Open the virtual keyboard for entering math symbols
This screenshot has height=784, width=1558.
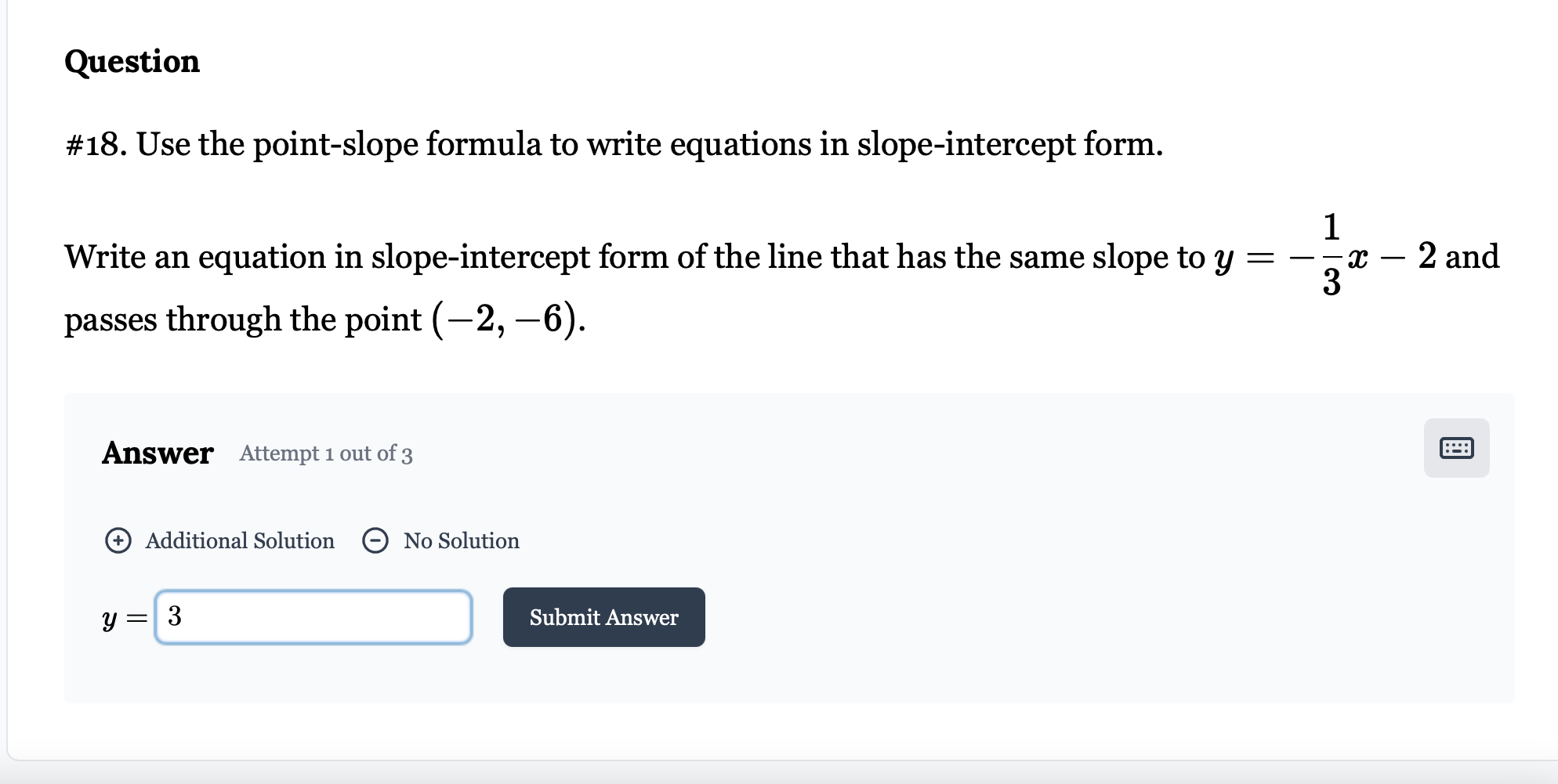coord(1455,446)
